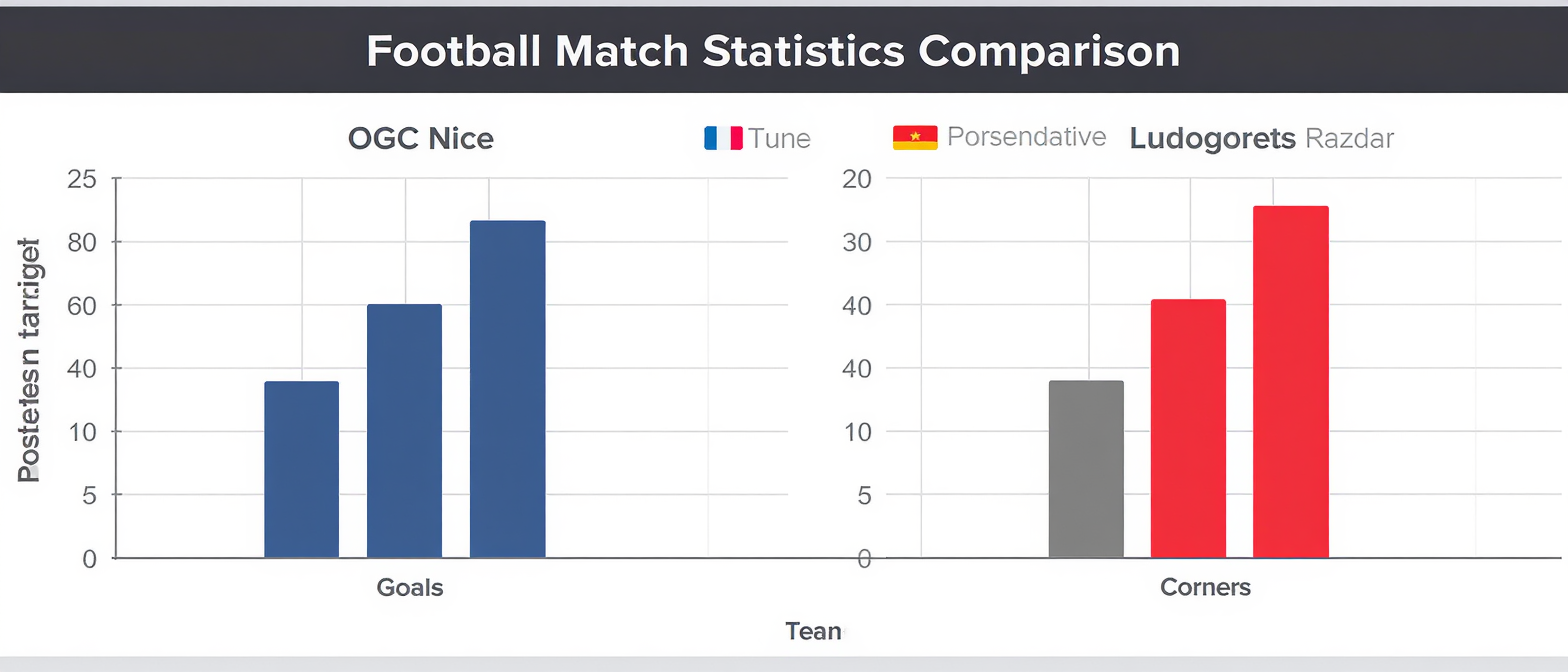1568x672 pixels.
Task: Click the French flag legend icon
Action: click(723, 138)
